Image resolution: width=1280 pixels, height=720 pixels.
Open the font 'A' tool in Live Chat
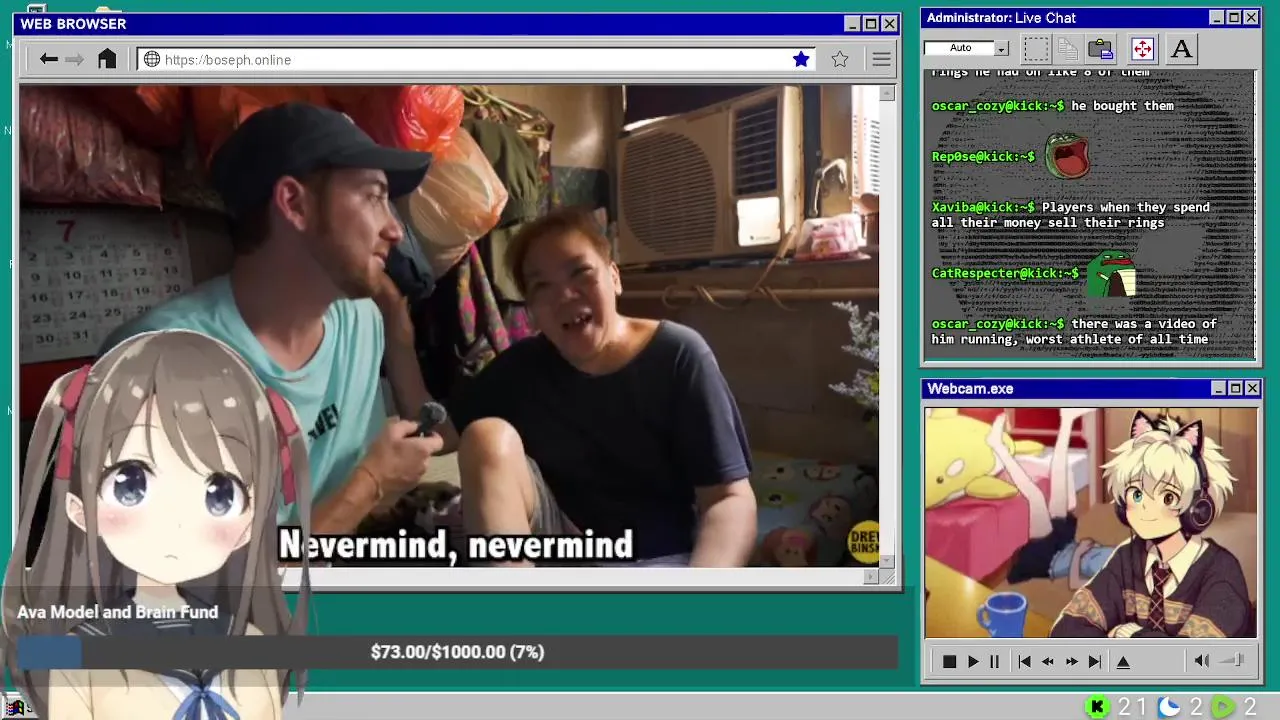(x=1181, y=48)
